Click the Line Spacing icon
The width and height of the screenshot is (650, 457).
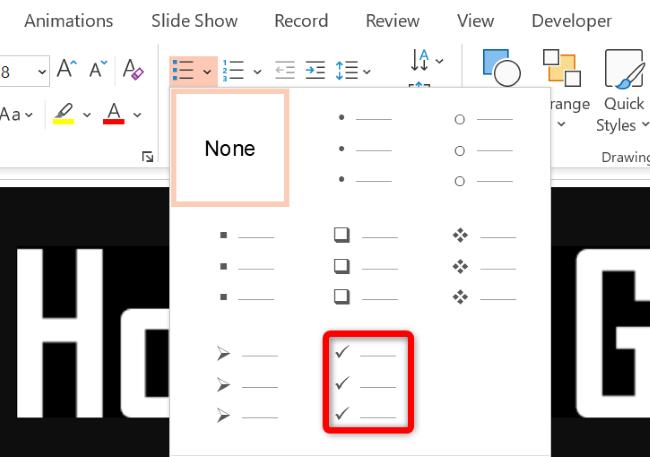click(x=347, y=70)
